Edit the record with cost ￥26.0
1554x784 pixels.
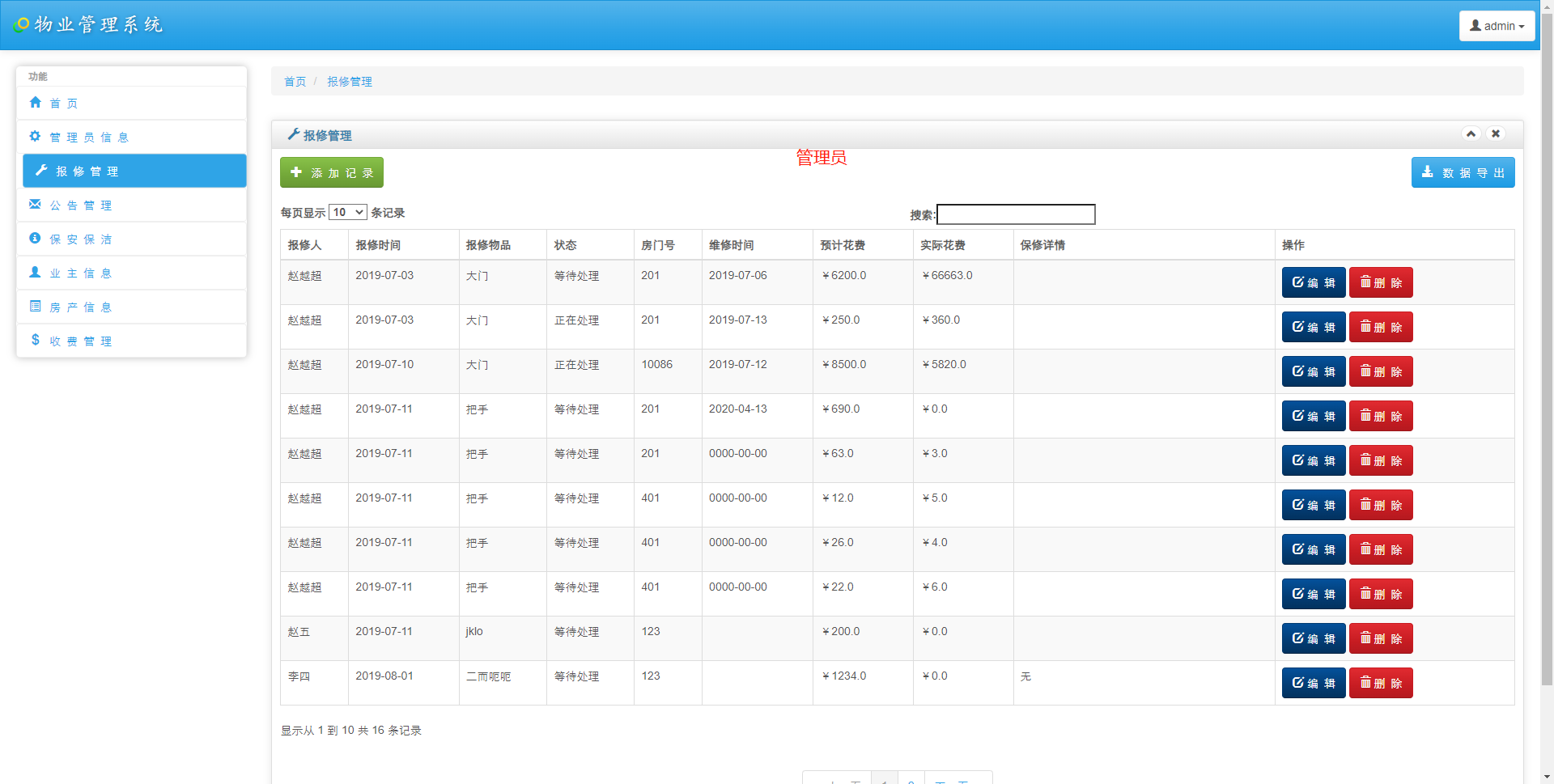pos(1314,549)
